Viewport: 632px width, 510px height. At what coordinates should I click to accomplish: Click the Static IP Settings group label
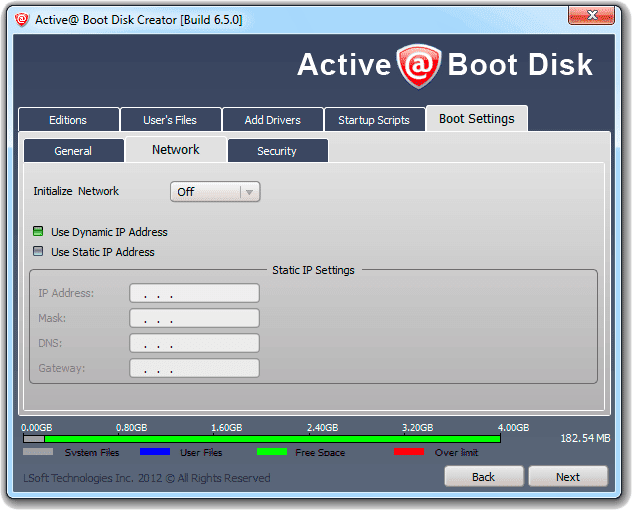click(x=314, y=270)
